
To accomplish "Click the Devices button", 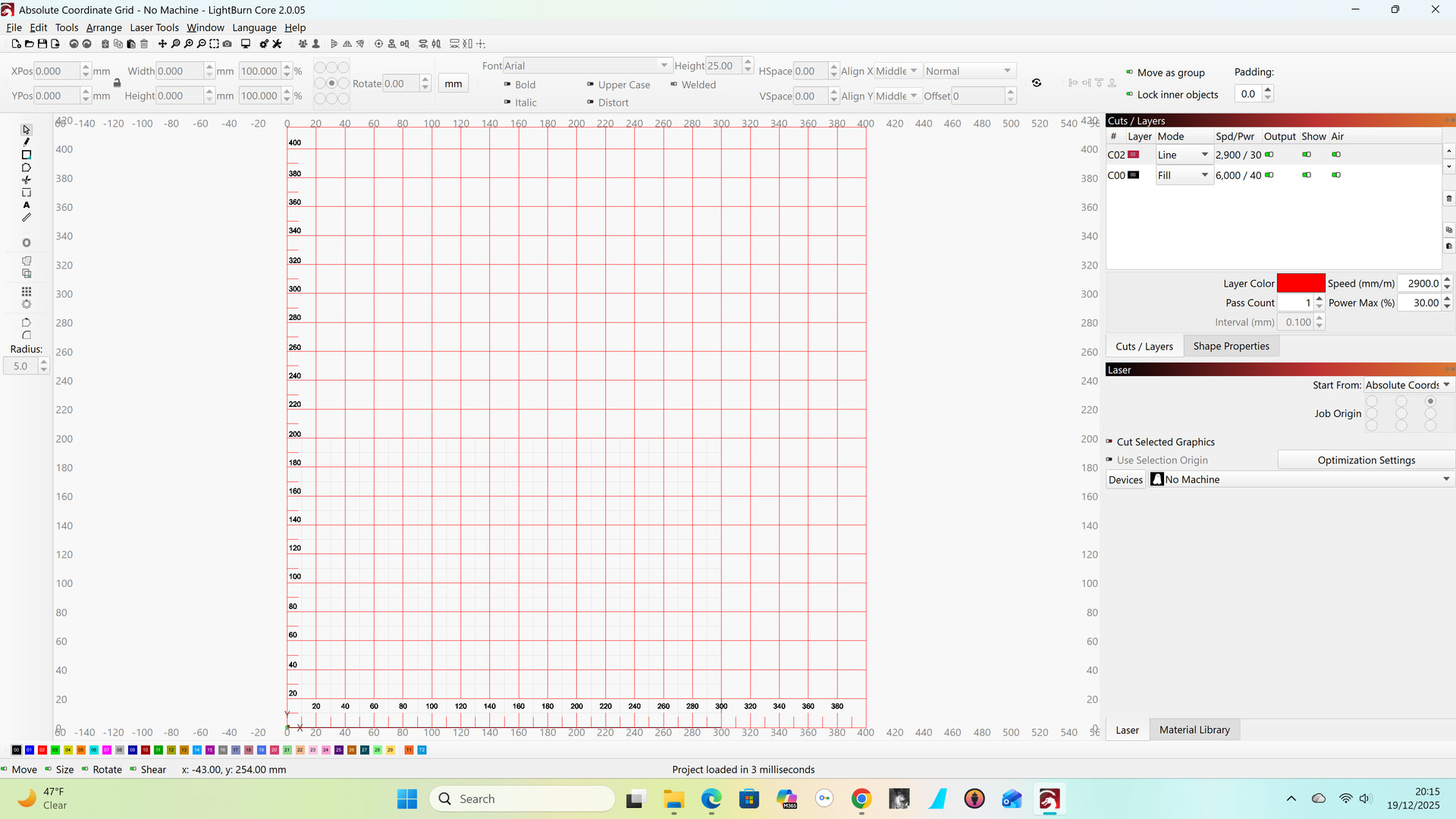I will pyautogui.click(x=1125, y=480).
